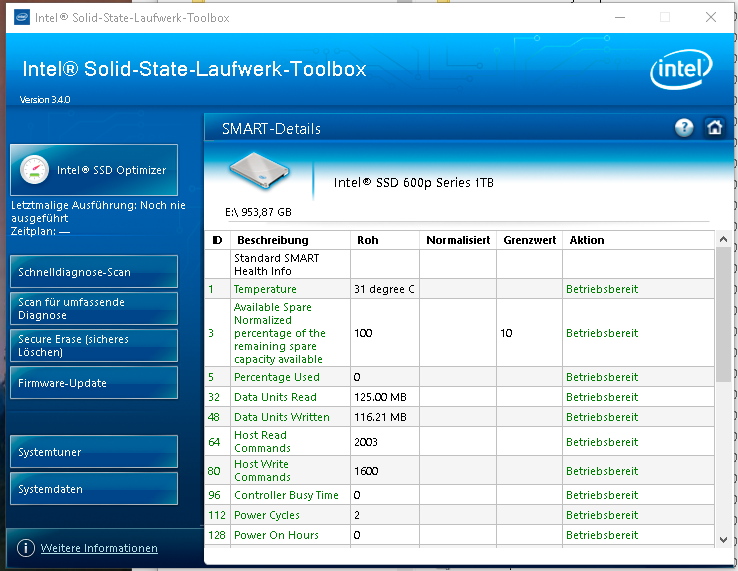Start Scan für umfassende Diagnose
This screenshot has height=571, width=738.
pyautogui.click(x=94, y=309)
